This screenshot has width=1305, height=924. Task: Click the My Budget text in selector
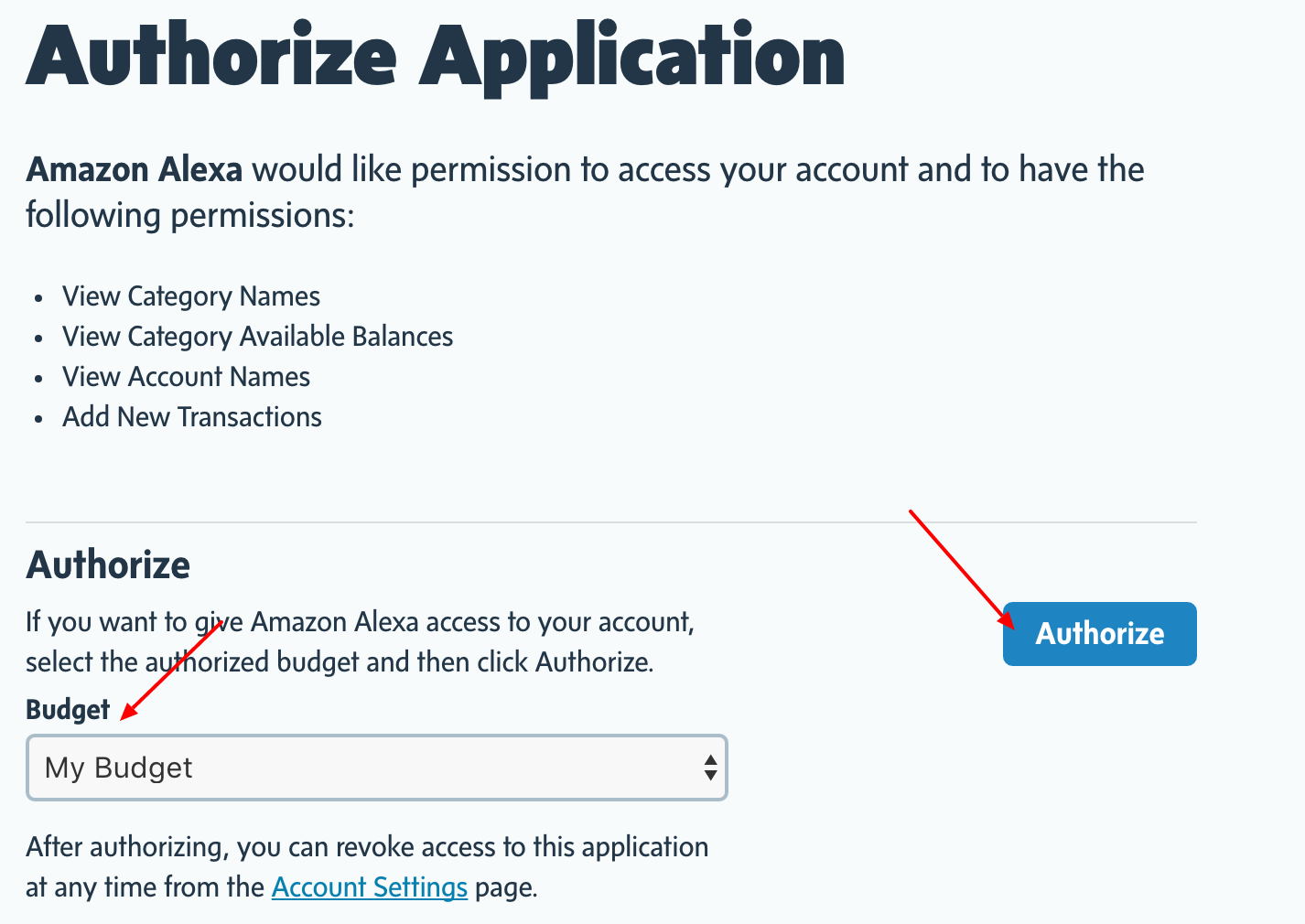pyautogui.click(x=119, y=768)
